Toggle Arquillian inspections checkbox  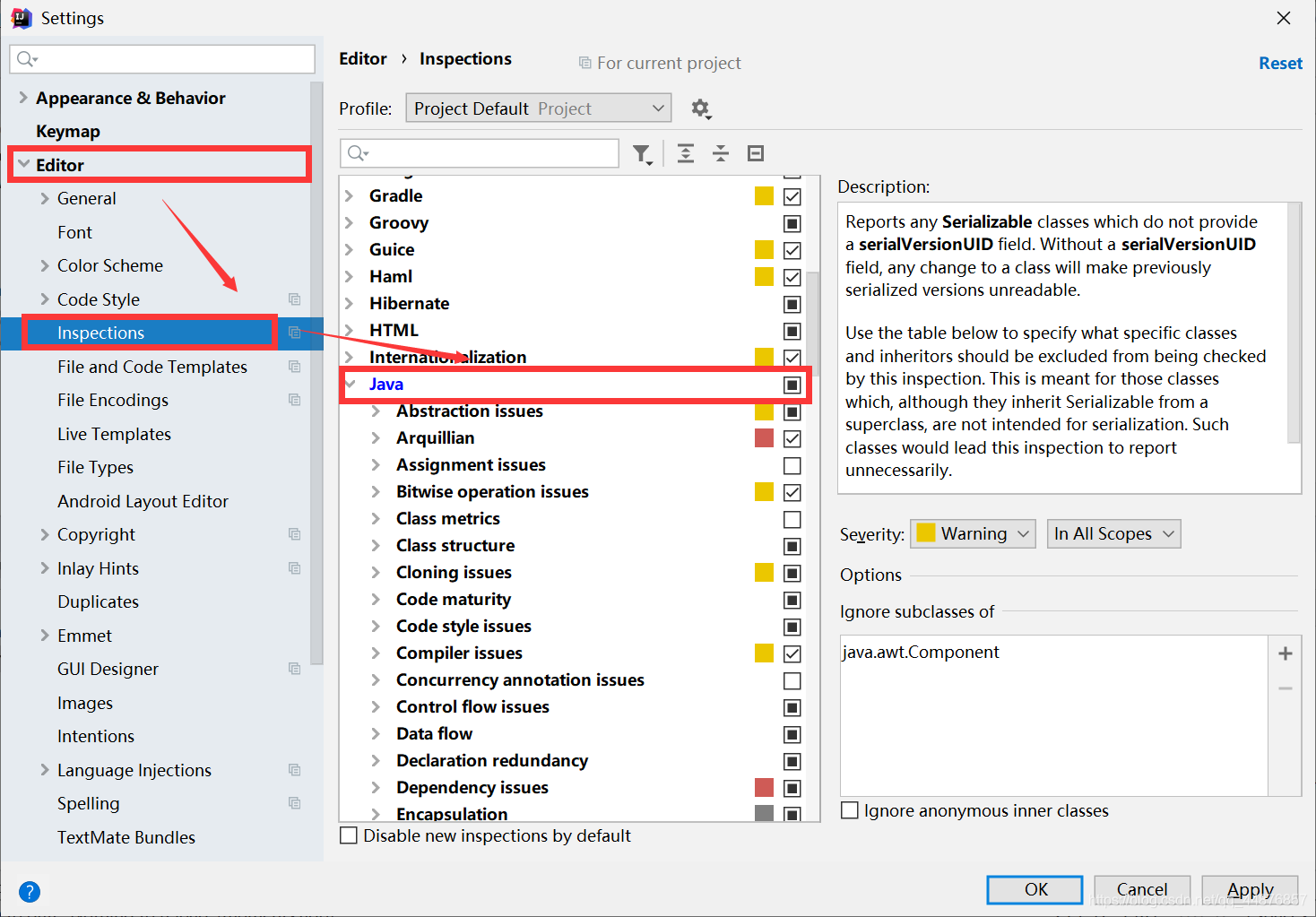(792, 438)
